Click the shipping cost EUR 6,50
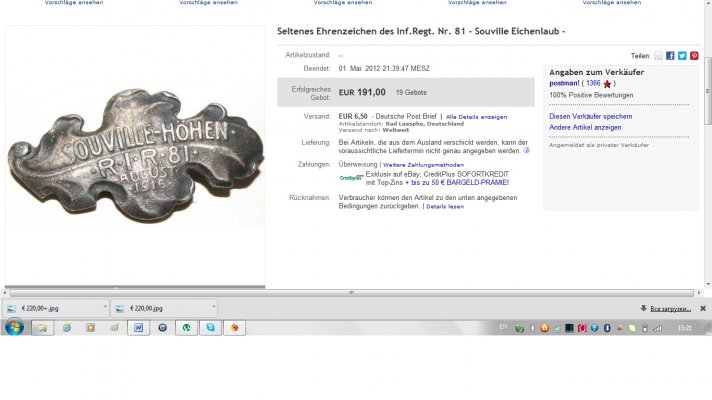 (x=353, y=117)
